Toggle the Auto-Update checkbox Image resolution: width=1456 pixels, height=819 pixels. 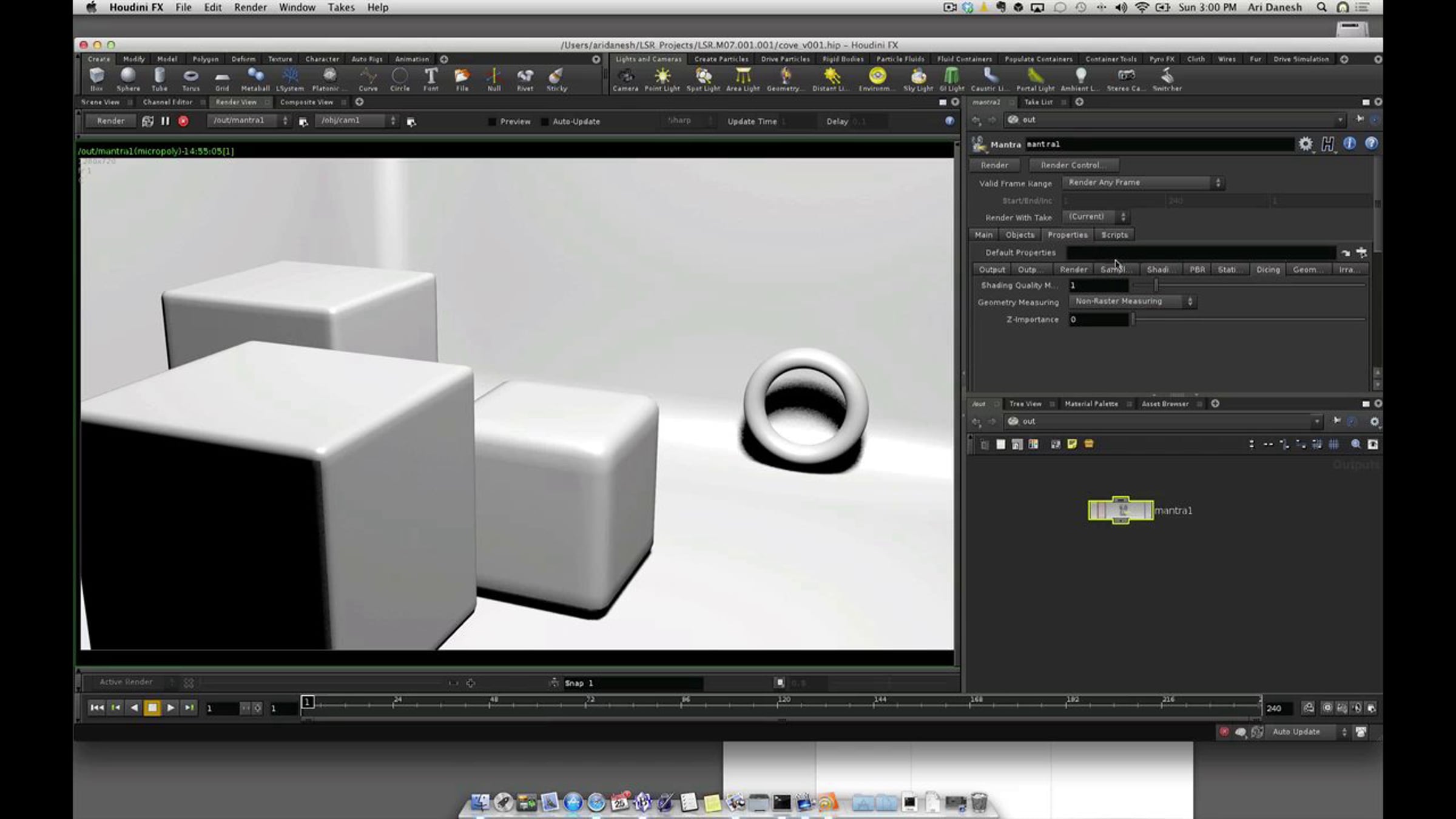pos(545,122)
